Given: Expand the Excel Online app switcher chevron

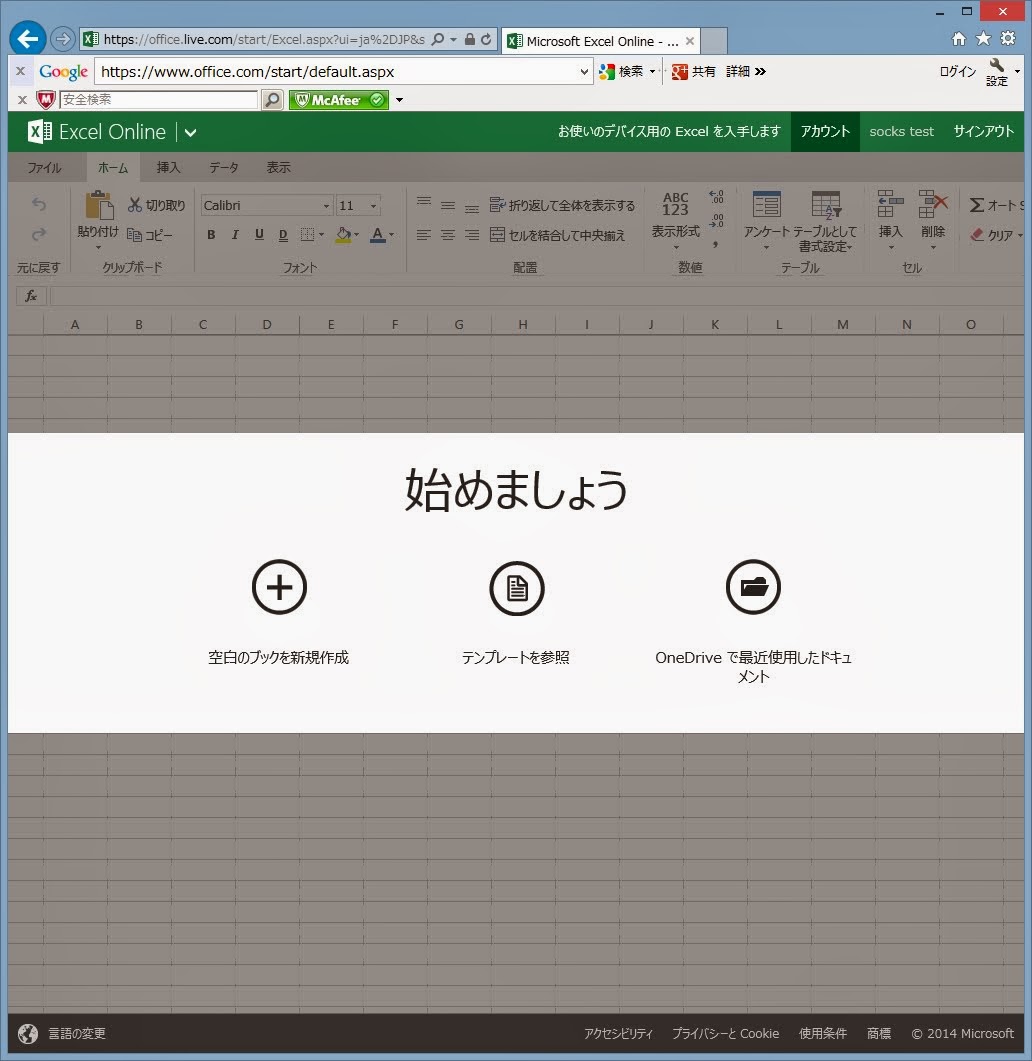Looking at the screenshot, I should pyautogui.click(x=191, y=133).
